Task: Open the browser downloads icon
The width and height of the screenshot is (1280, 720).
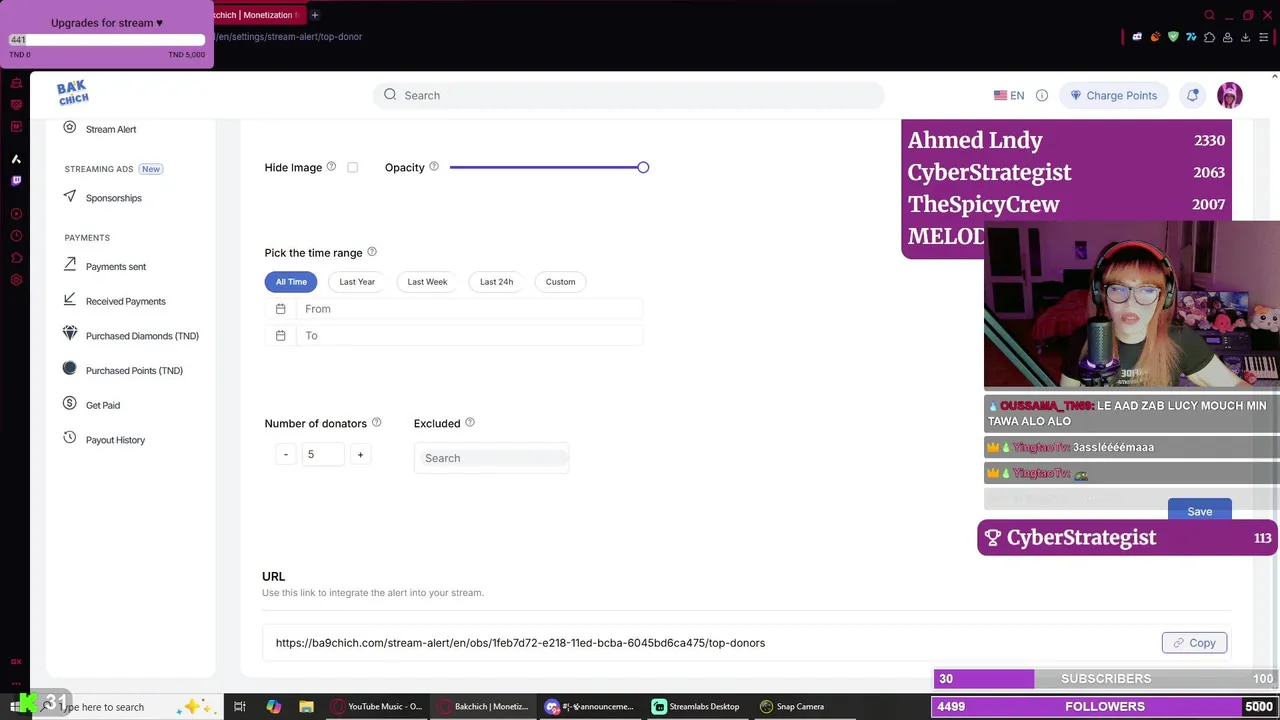Action: pos(1245,37)
